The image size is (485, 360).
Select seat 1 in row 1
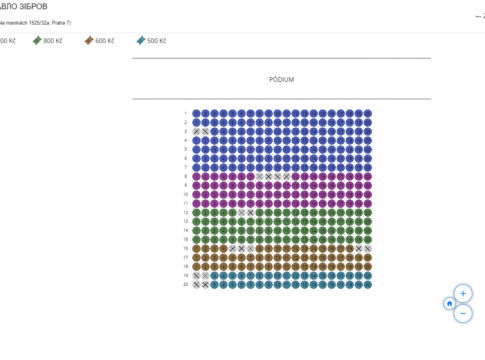click(x=196, y=114)
